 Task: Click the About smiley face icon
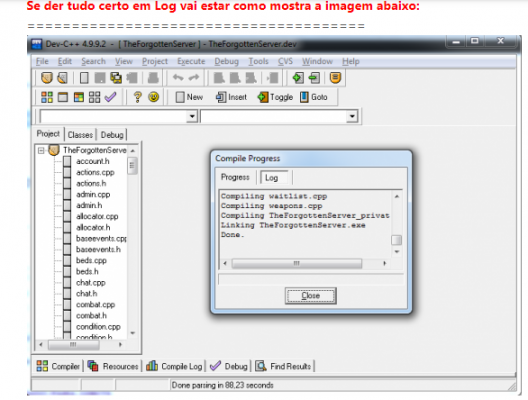154,97
